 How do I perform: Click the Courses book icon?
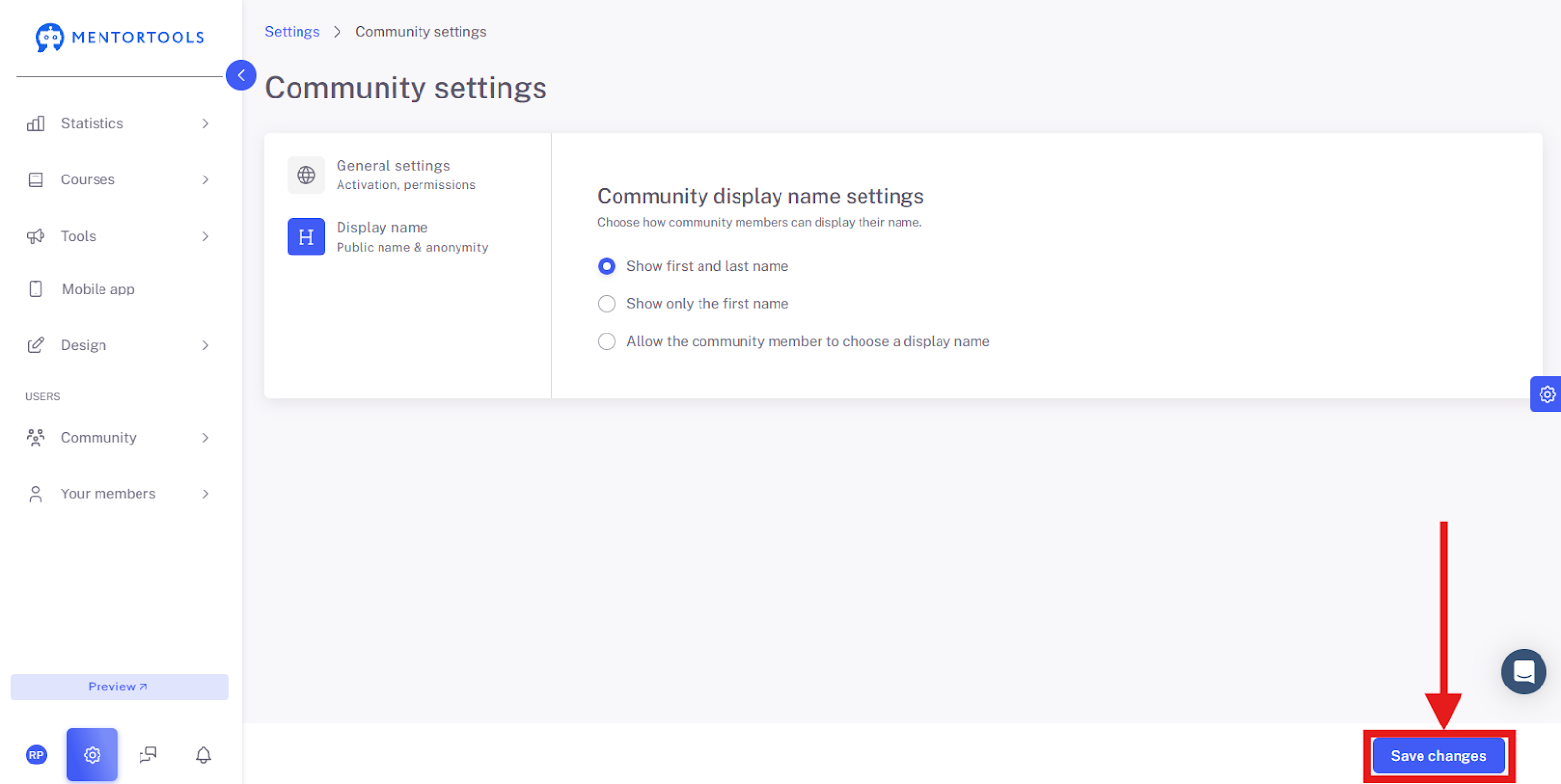pos(36,179)
